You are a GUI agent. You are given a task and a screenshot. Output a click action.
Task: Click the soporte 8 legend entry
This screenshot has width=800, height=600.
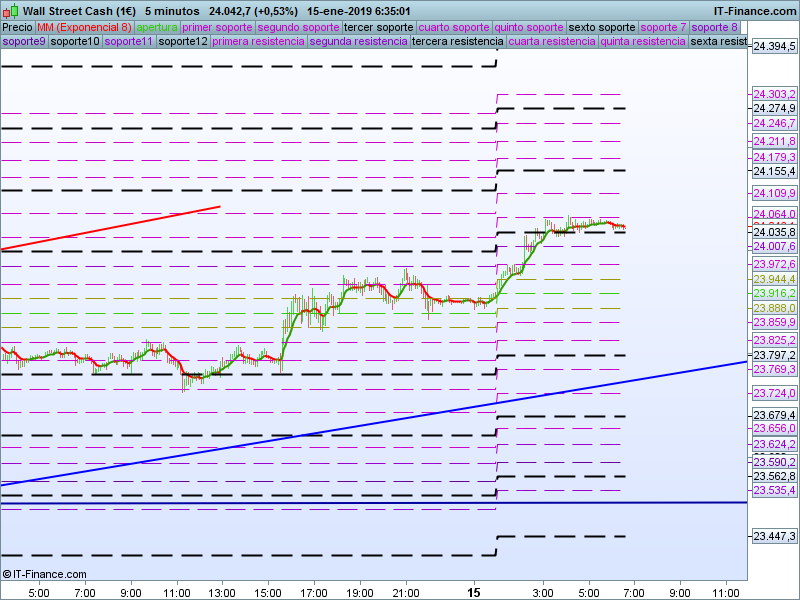point(714,28)
